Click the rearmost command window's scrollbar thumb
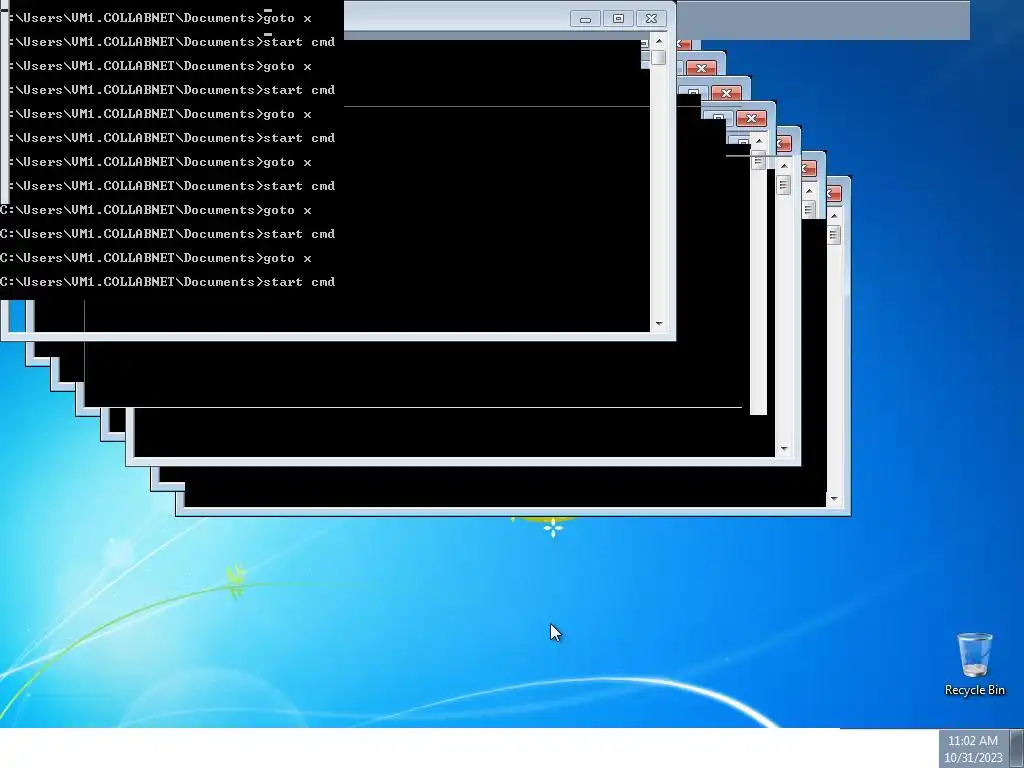The height and width of the screenshot is (768, 1024). point(834,234)
